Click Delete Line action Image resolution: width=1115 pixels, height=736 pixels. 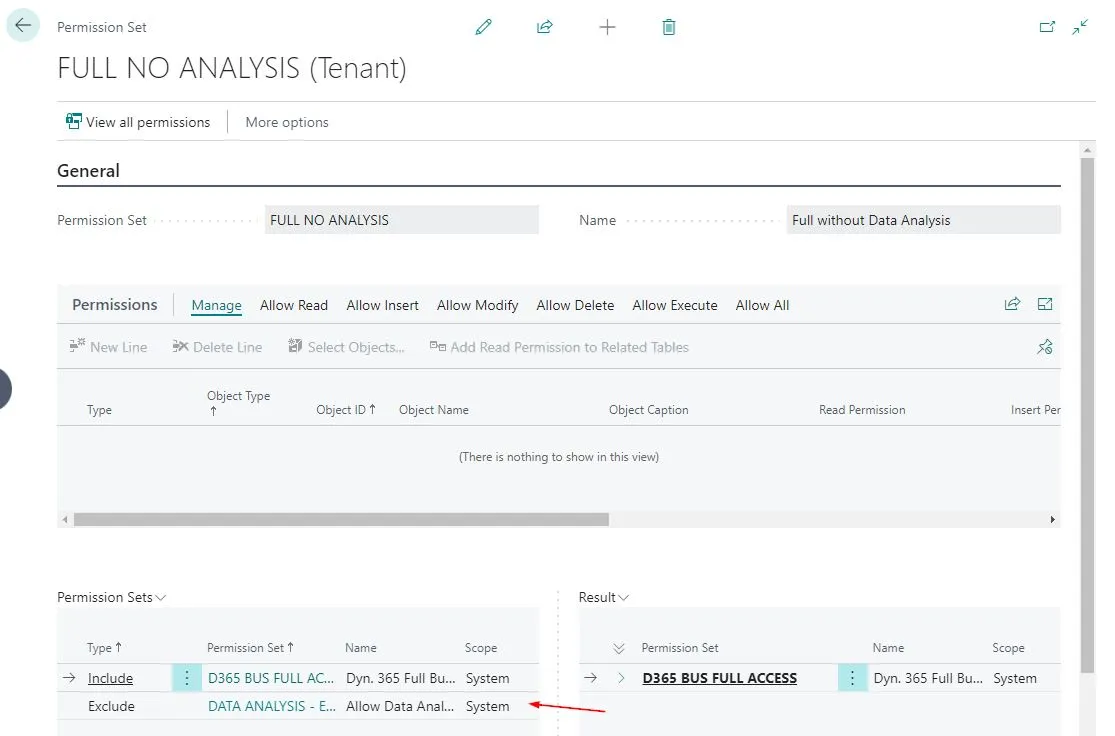(217, 347)
